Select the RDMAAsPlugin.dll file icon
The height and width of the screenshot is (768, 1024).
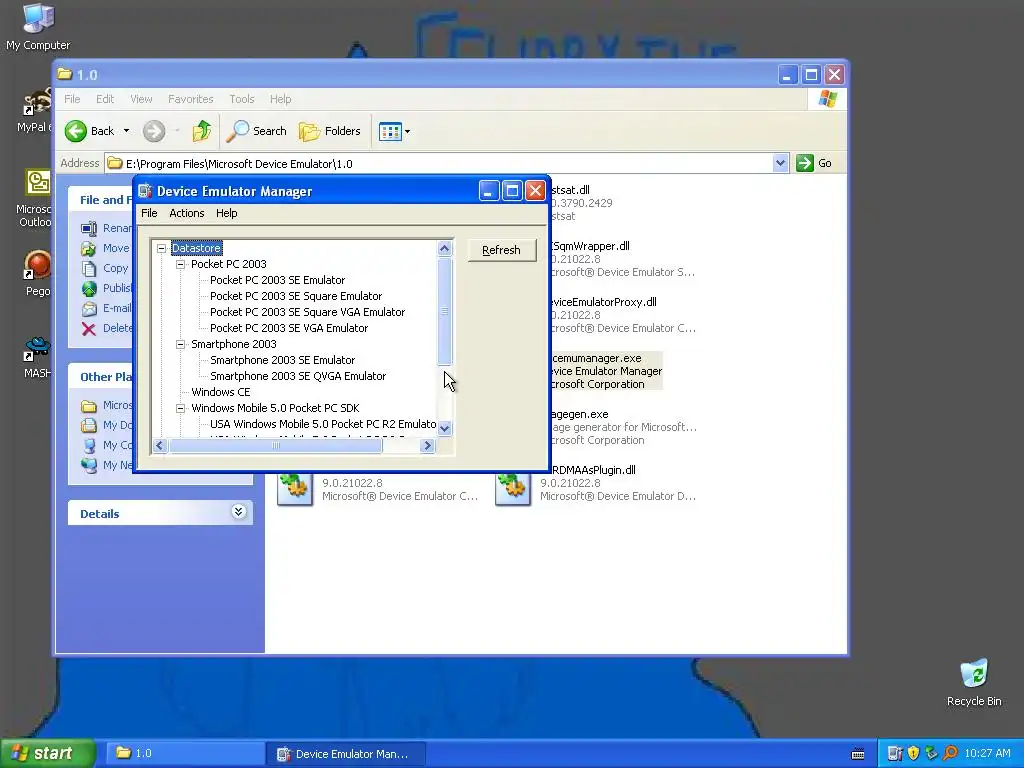pos(513,488)
